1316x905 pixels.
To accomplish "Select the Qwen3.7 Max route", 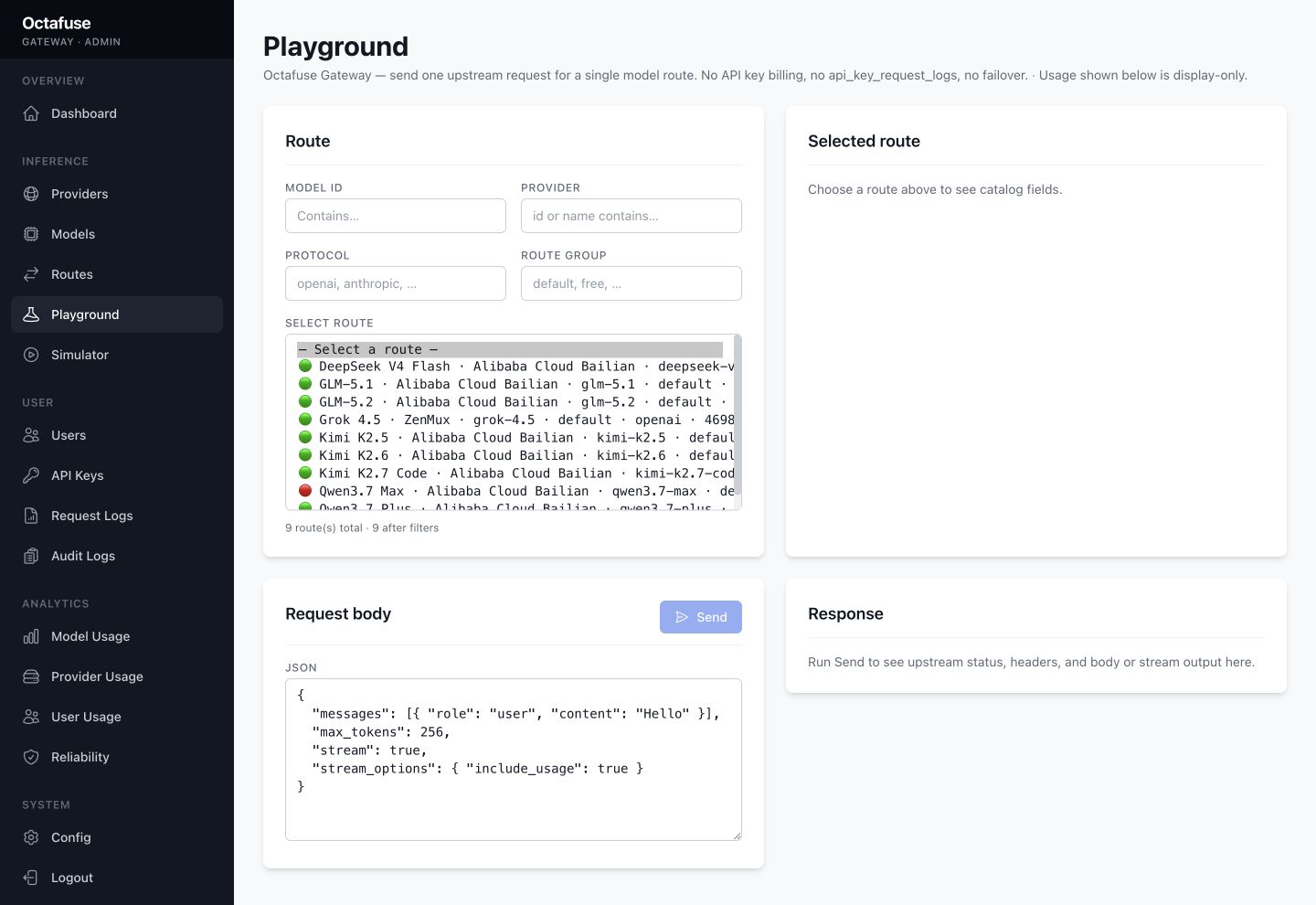I will pos(515,491).
